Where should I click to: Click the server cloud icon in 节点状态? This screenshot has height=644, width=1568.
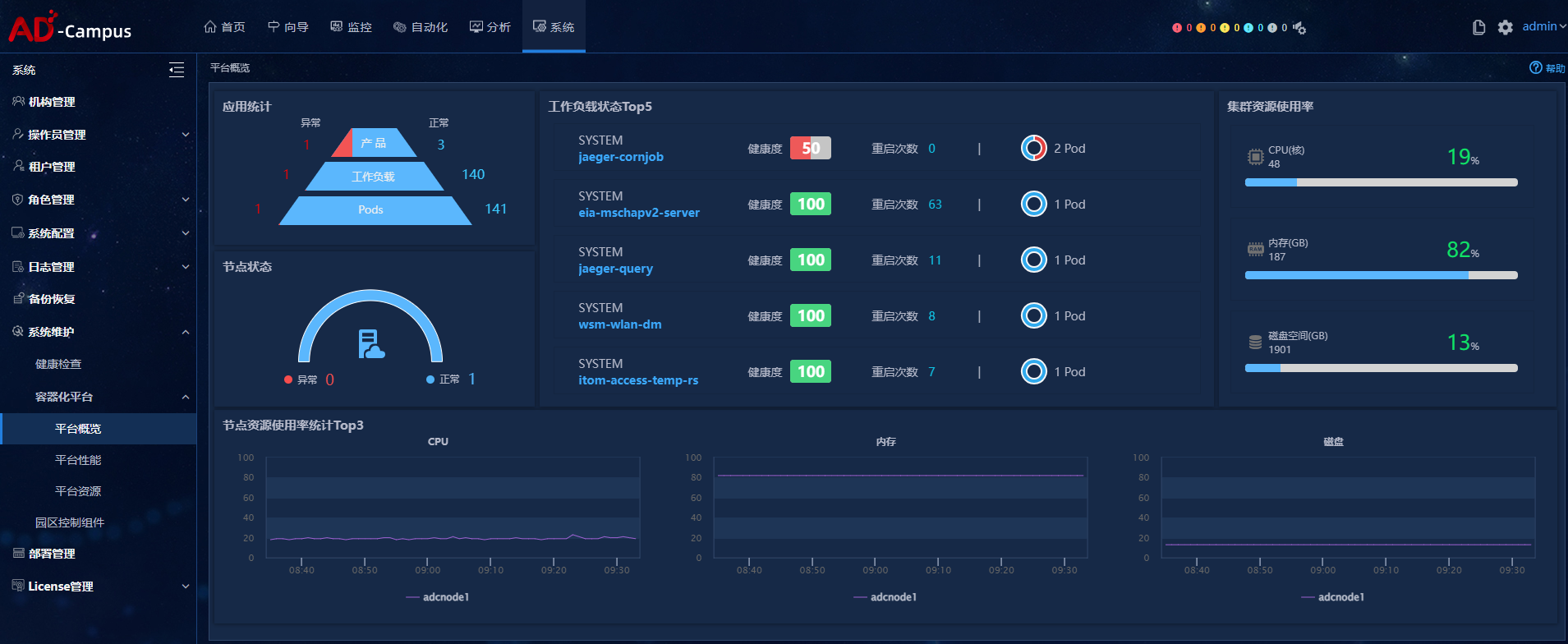pos(371,344)
